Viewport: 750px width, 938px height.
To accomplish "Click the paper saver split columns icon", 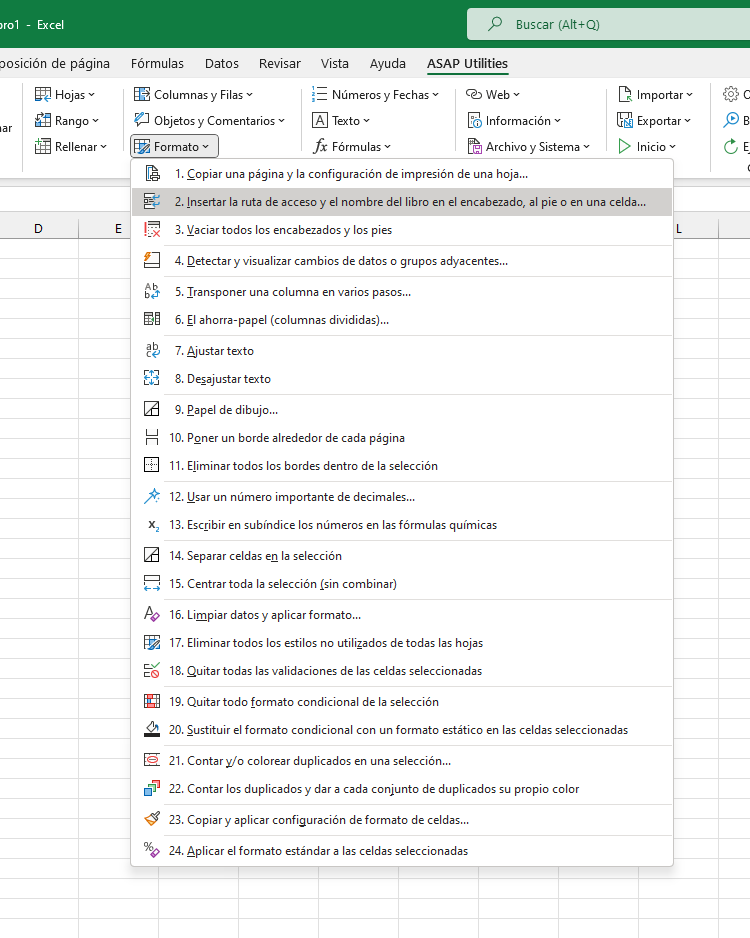I will pos(152,319).
